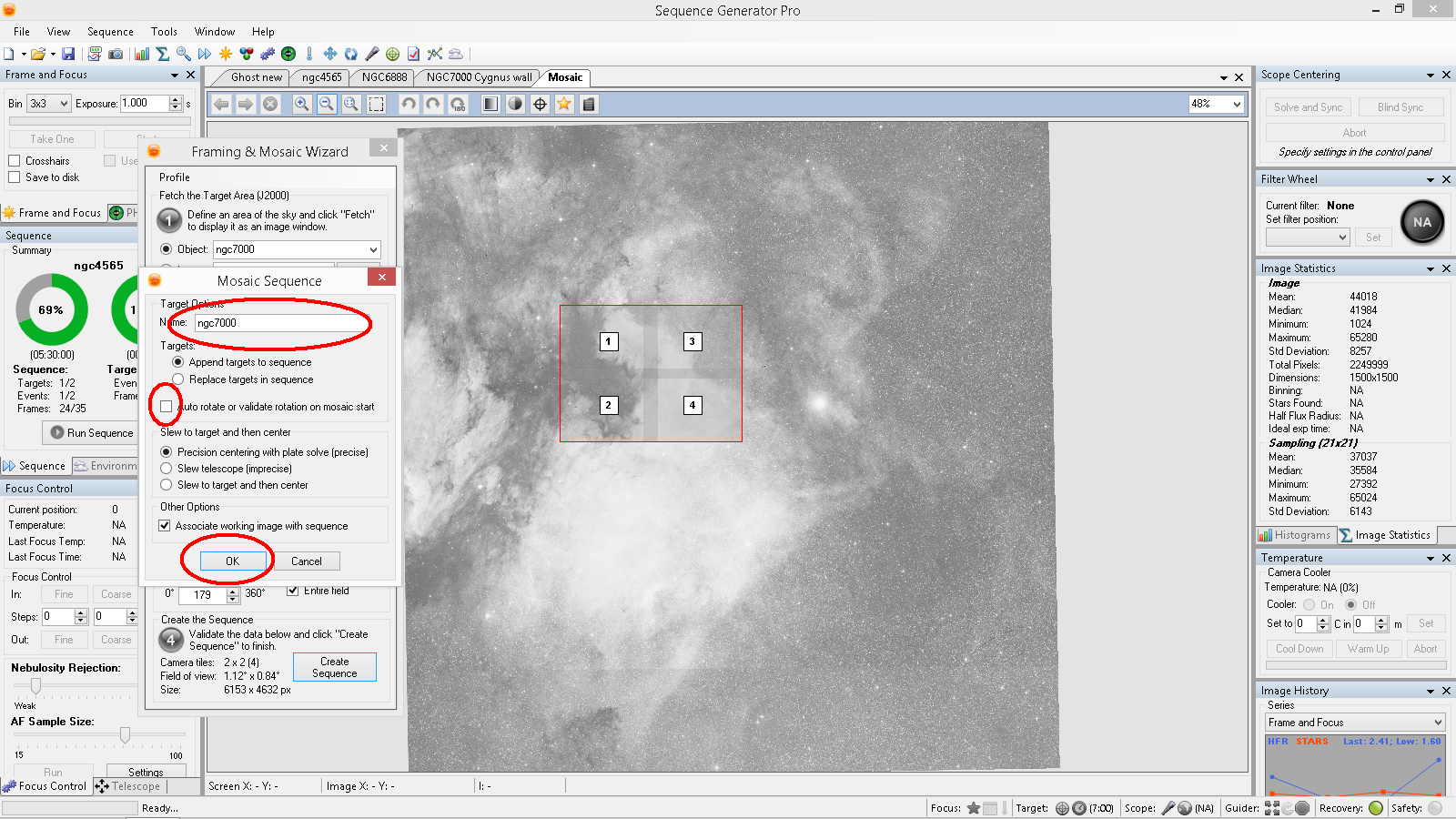Viewport: 1456px width, 819px height.
Task: Click the RGB filter wheel toolbar icon
Action: (247, 54)
